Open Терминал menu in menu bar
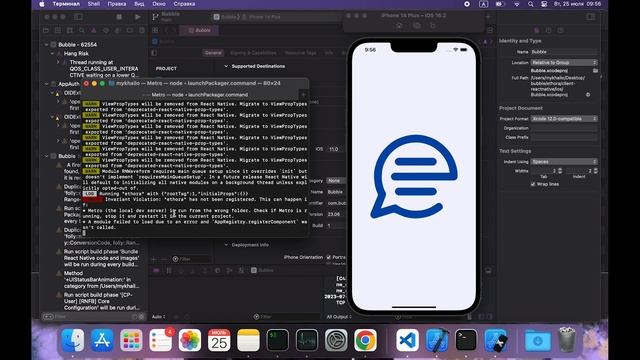Screen dimensions: 640x360 (x=66, y=4)
